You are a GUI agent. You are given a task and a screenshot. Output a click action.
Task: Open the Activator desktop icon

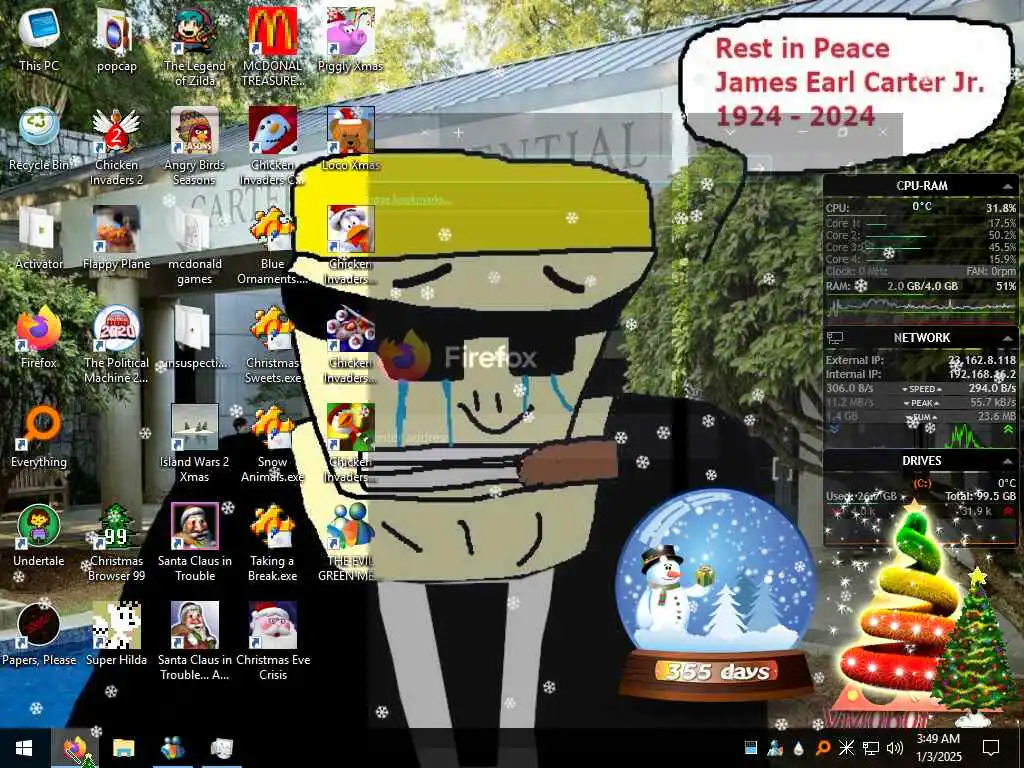[x=39, y=238]
